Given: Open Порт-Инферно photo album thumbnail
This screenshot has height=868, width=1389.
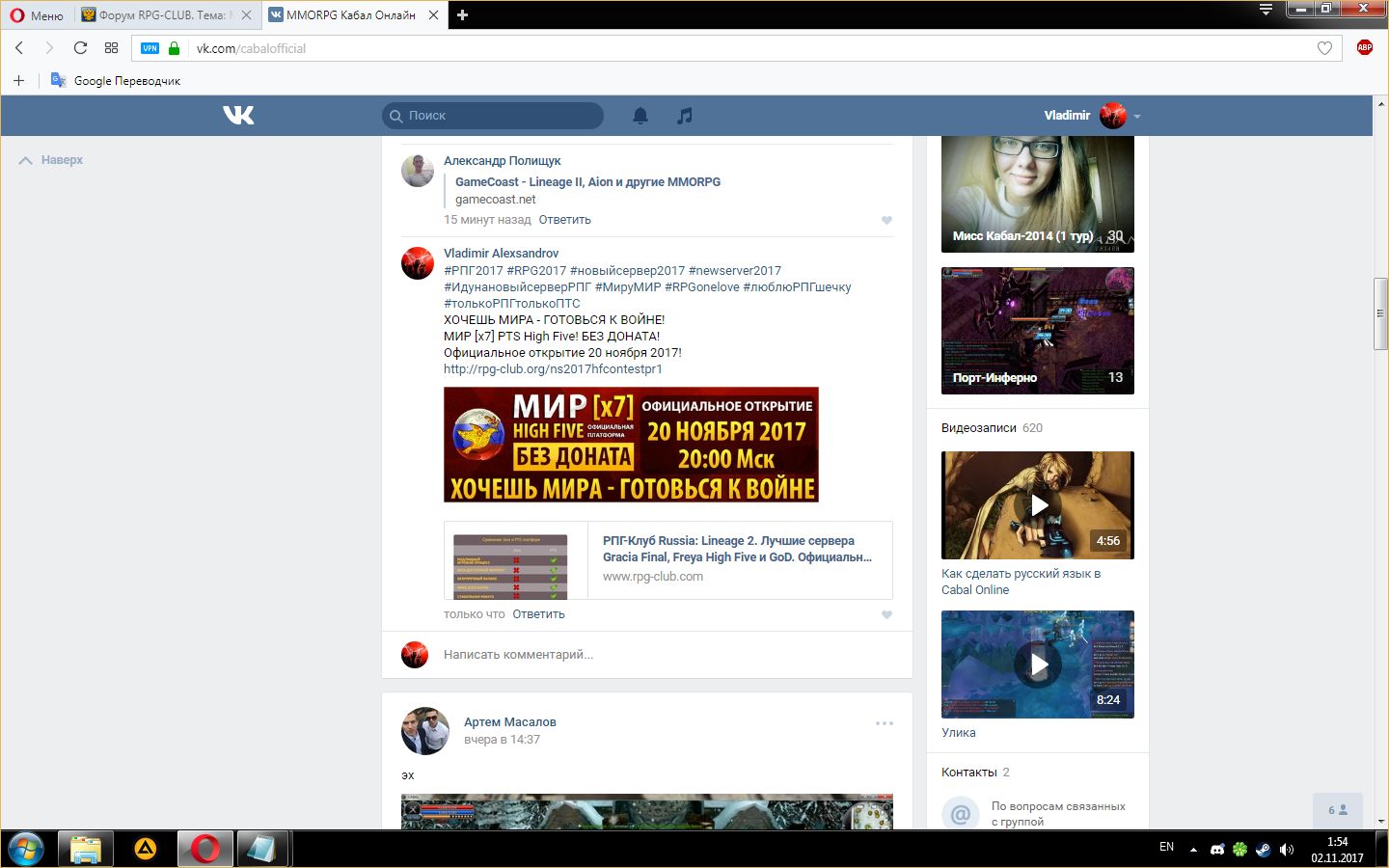Looking at the screenshot, I should pos(1037,330).
